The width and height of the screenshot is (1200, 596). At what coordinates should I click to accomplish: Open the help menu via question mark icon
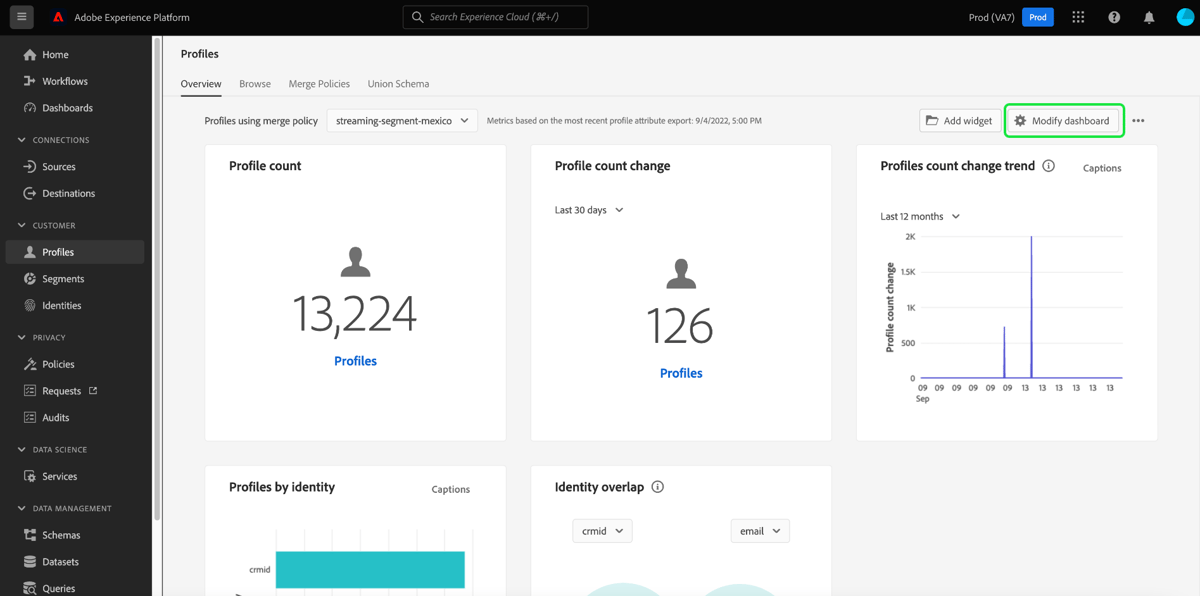[1114, 17]
